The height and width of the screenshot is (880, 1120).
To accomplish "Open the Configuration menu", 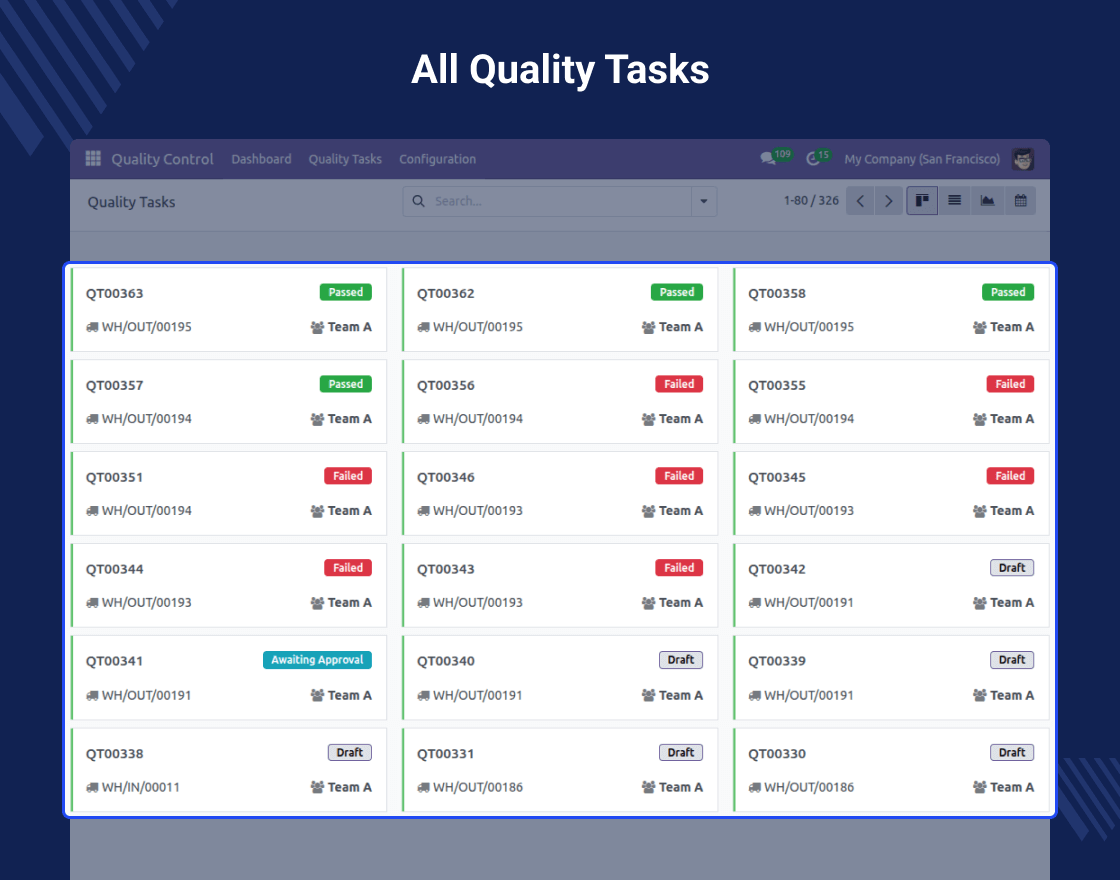I will (x=437, y=159).
